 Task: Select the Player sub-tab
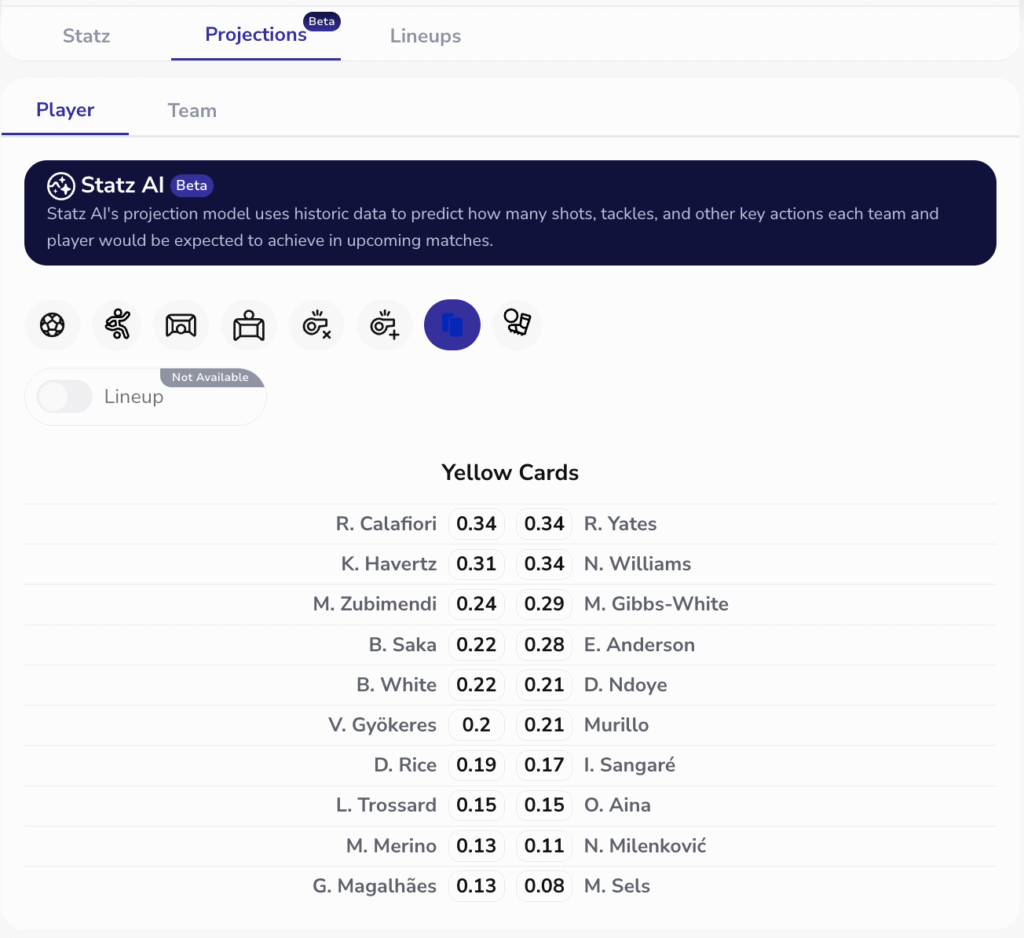click(x=65, y=110)
